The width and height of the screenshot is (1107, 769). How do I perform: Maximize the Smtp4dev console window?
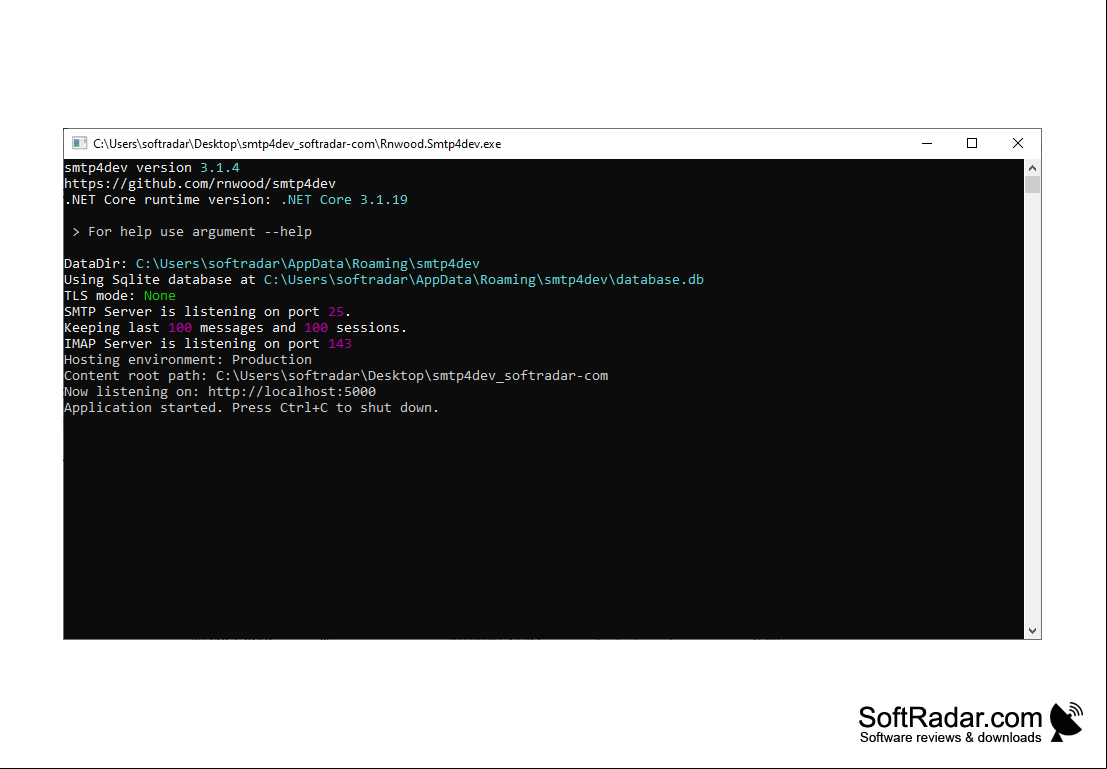click(971, 143)
